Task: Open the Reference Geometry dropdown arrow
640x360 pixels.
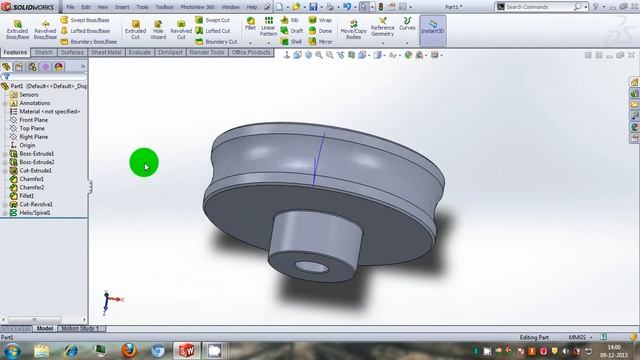Action: point(382,43)
